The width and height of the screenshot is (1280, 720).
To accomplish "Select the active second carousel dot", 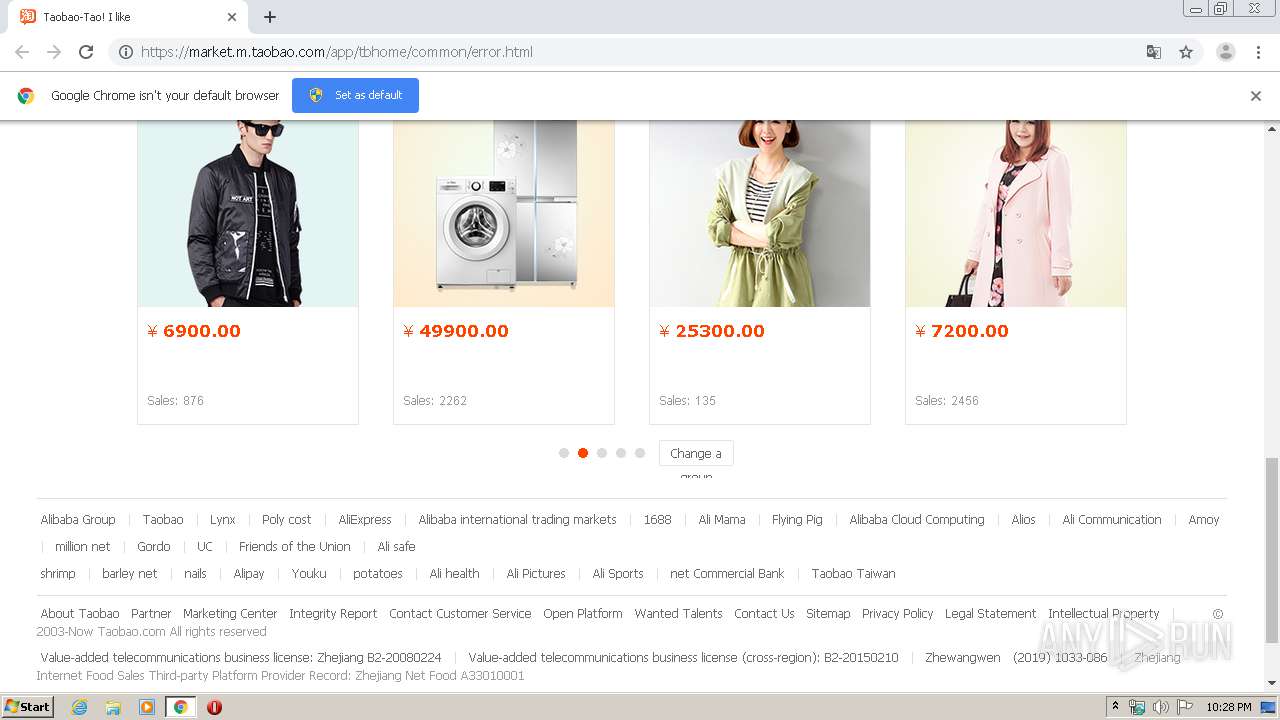I will point(583,453).
